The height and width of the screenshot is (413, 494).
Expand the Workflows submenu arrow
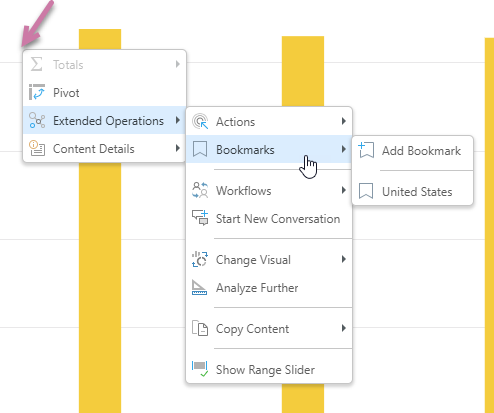click(344, 190)
